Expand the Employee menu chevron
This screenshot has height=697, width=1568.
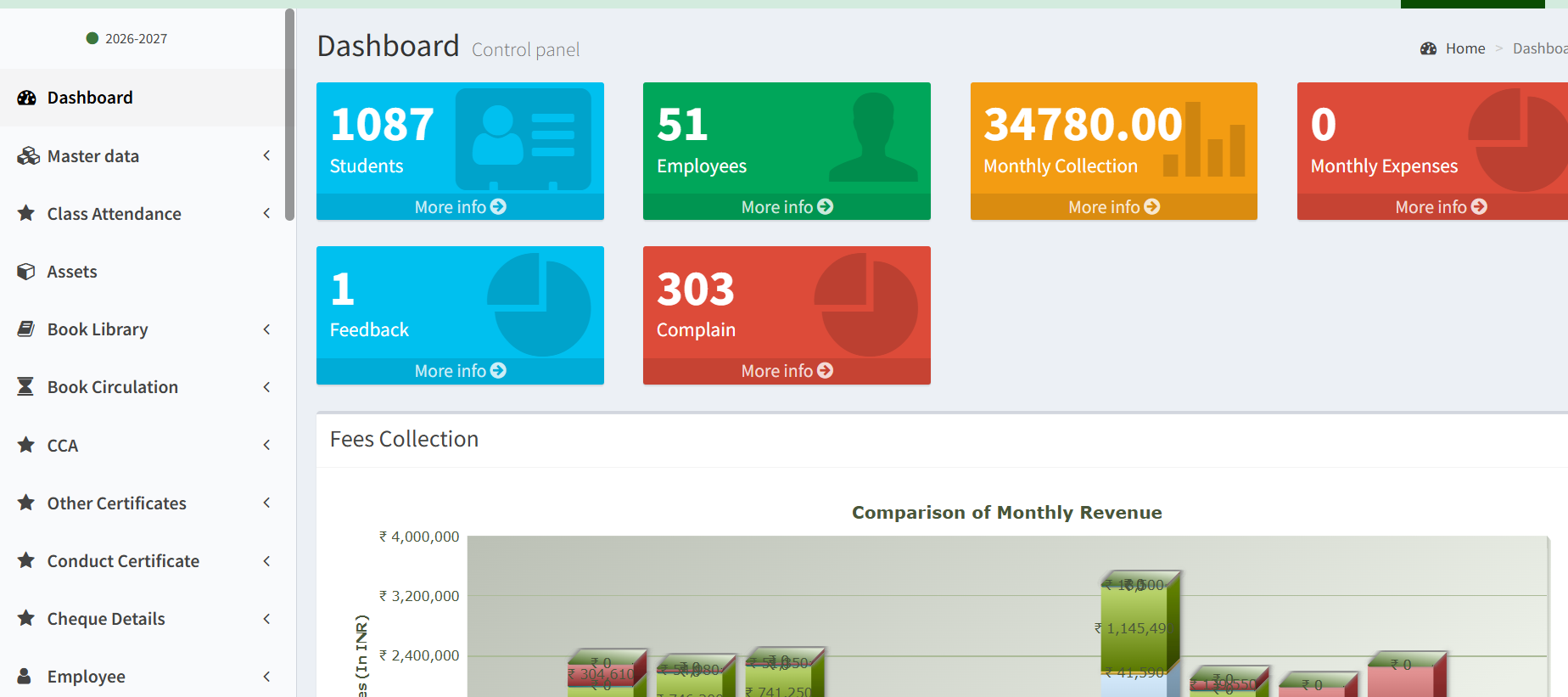(x=266, y=676)
